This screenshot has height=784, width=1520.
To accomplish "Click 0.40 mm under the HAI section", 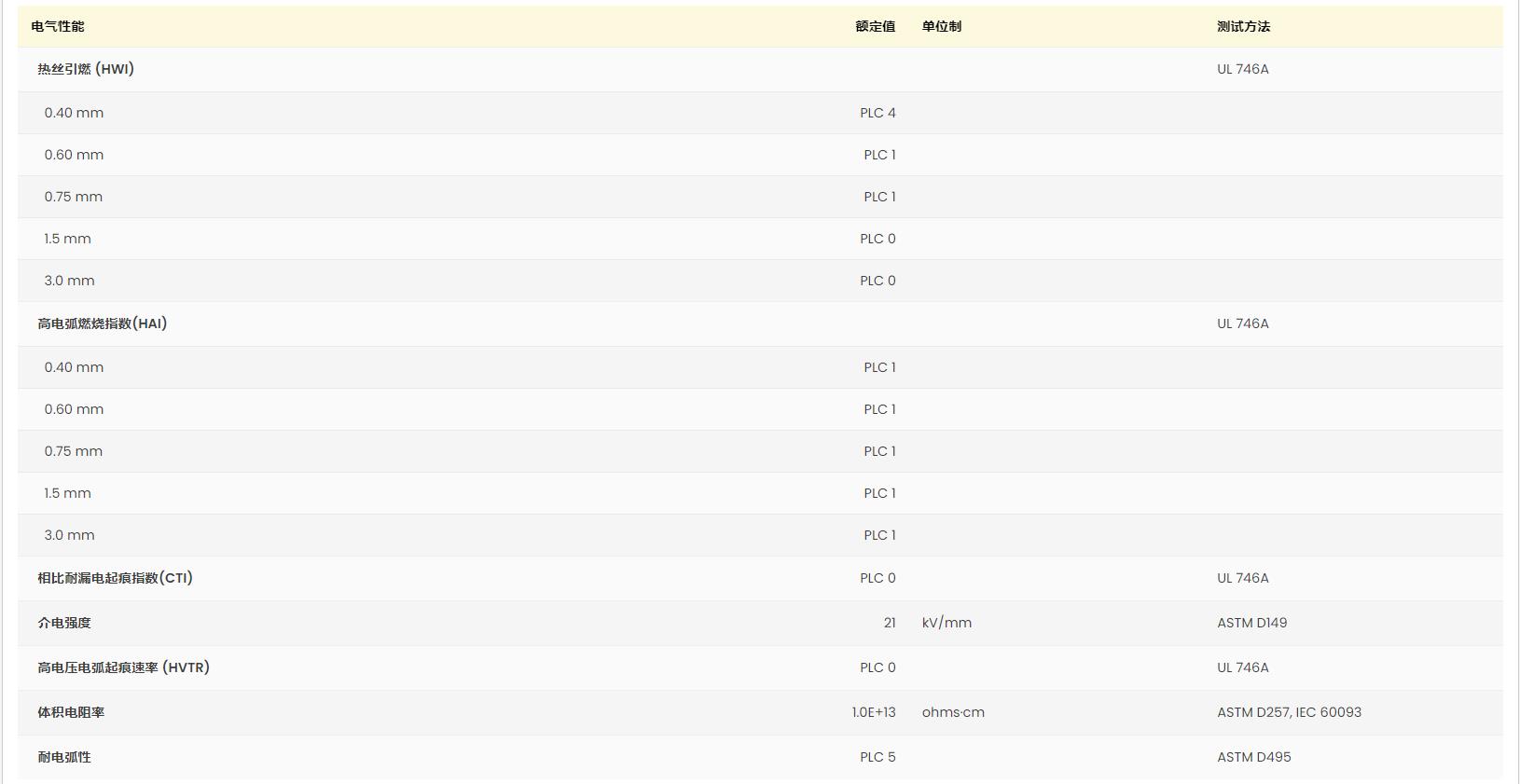I will pos(74,367).
